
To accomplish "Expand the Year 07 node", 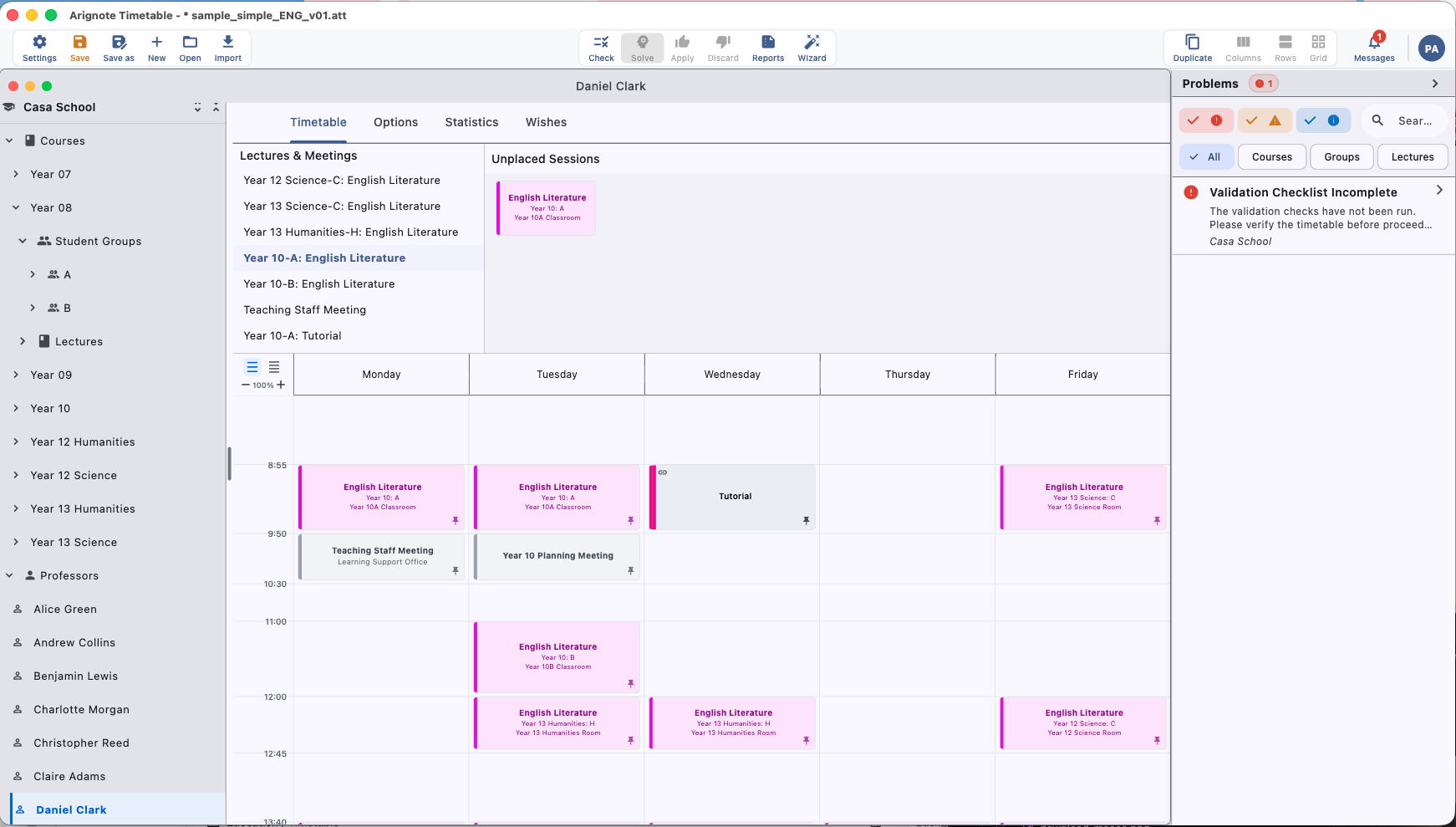I will pyautogui.click(x=16, y=174).
